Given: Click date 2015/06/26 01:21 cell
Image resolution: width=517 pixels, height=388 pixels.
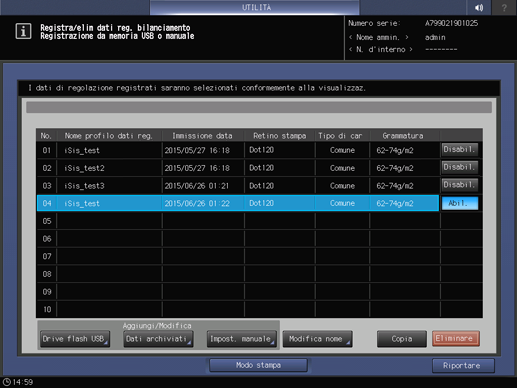Looking at the screenshot, I should tap(197, 186).
